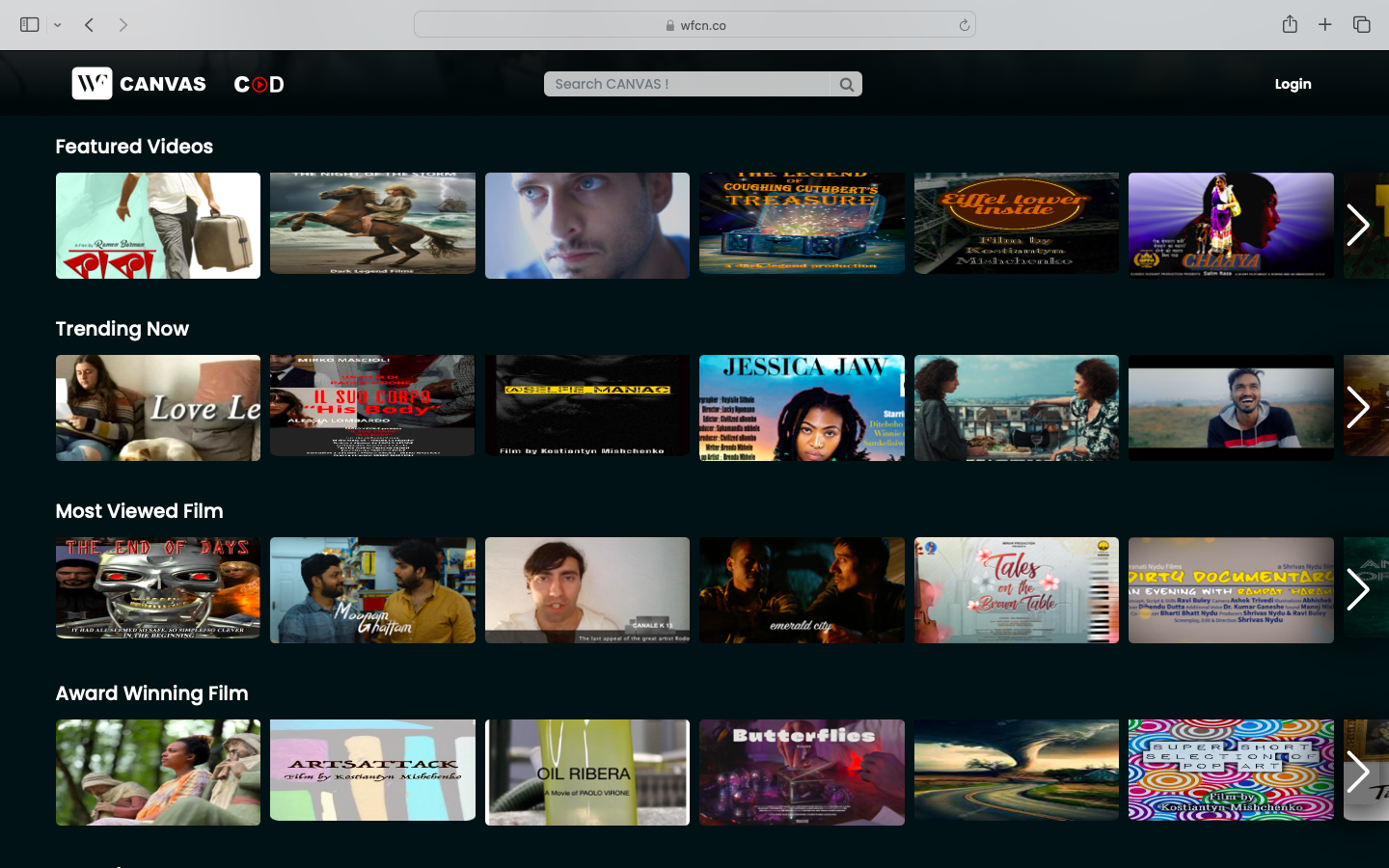
Task: Click the search magnifier icon
Action: 846,84
